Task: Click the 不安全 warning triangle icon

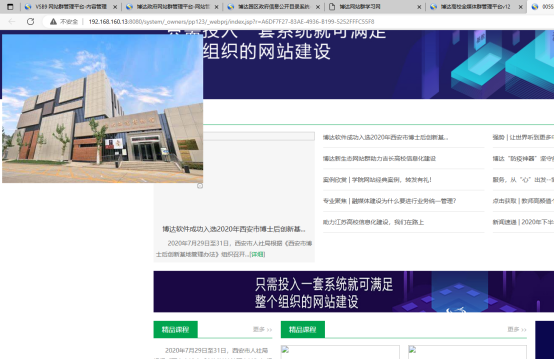Action: (x=53, y=22)
